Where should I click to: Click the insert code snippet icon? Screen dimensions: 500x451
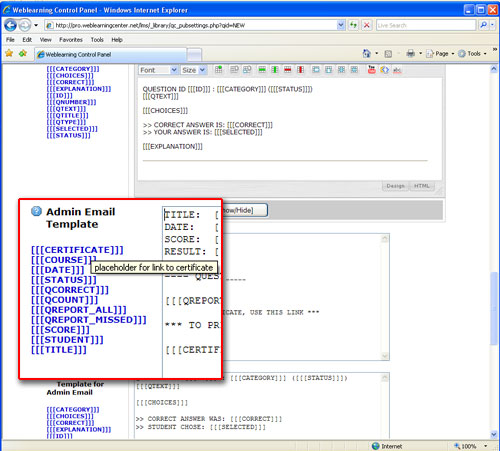(384, 70)
